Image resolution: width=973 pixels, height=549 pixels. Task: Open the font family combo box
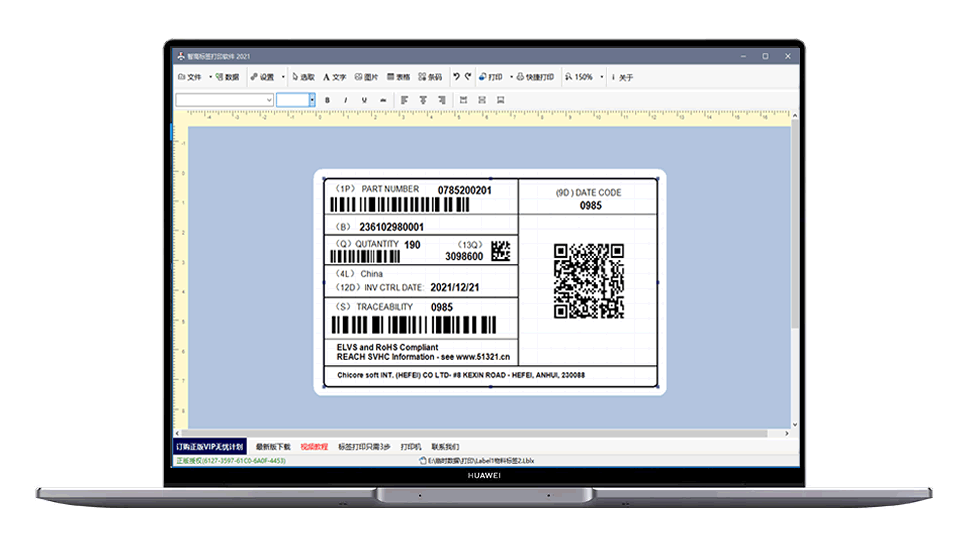coord(225,100)
